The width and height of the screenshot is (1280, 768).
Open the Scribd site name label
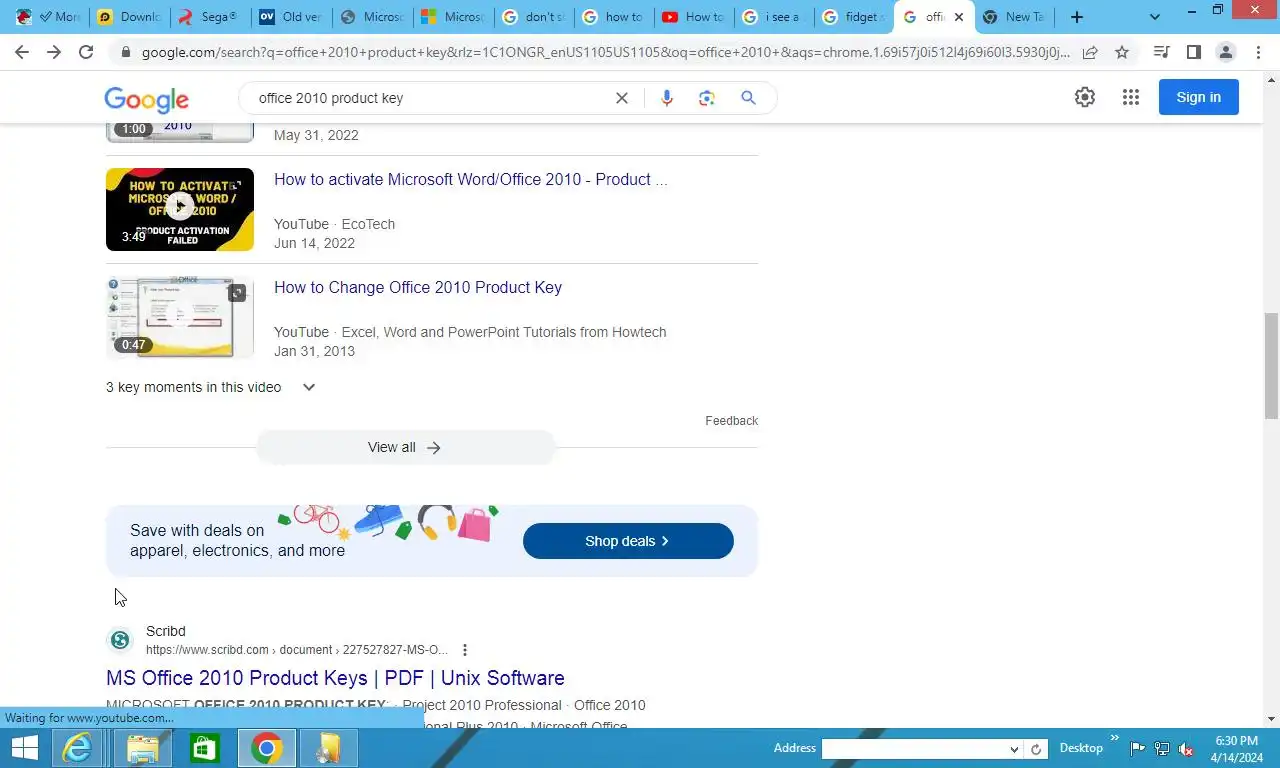click(x=166, y=631)
